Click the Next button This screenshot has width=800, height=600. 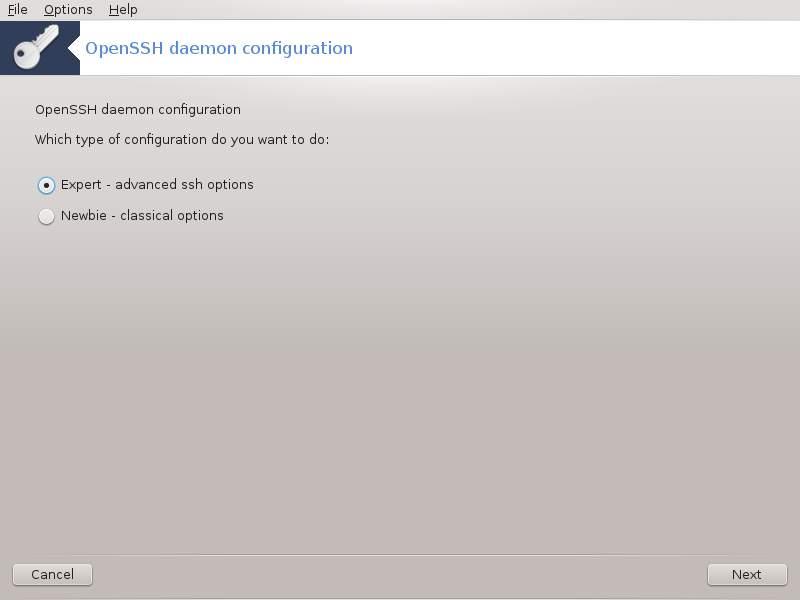pos(747,574)
